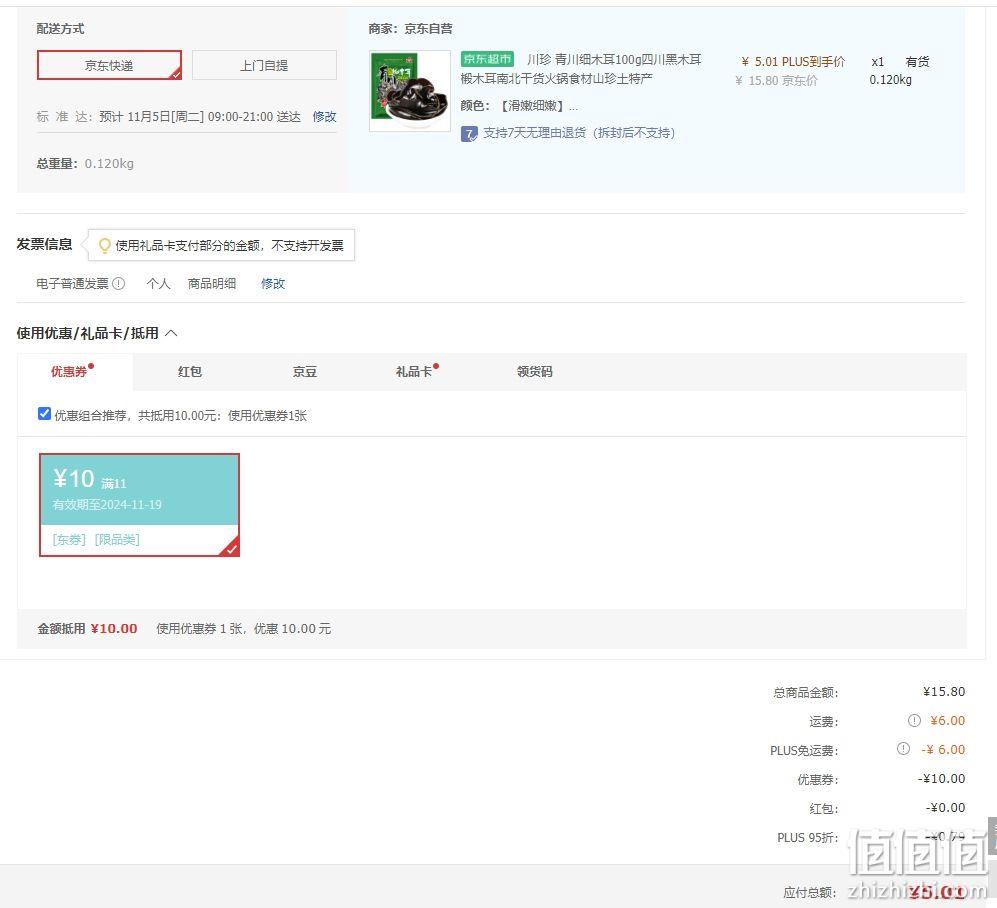Image resolution: width=997 pixels, height=908 pixels.
Task: Click the 商品明细 invoice content text
Action: 212,284
